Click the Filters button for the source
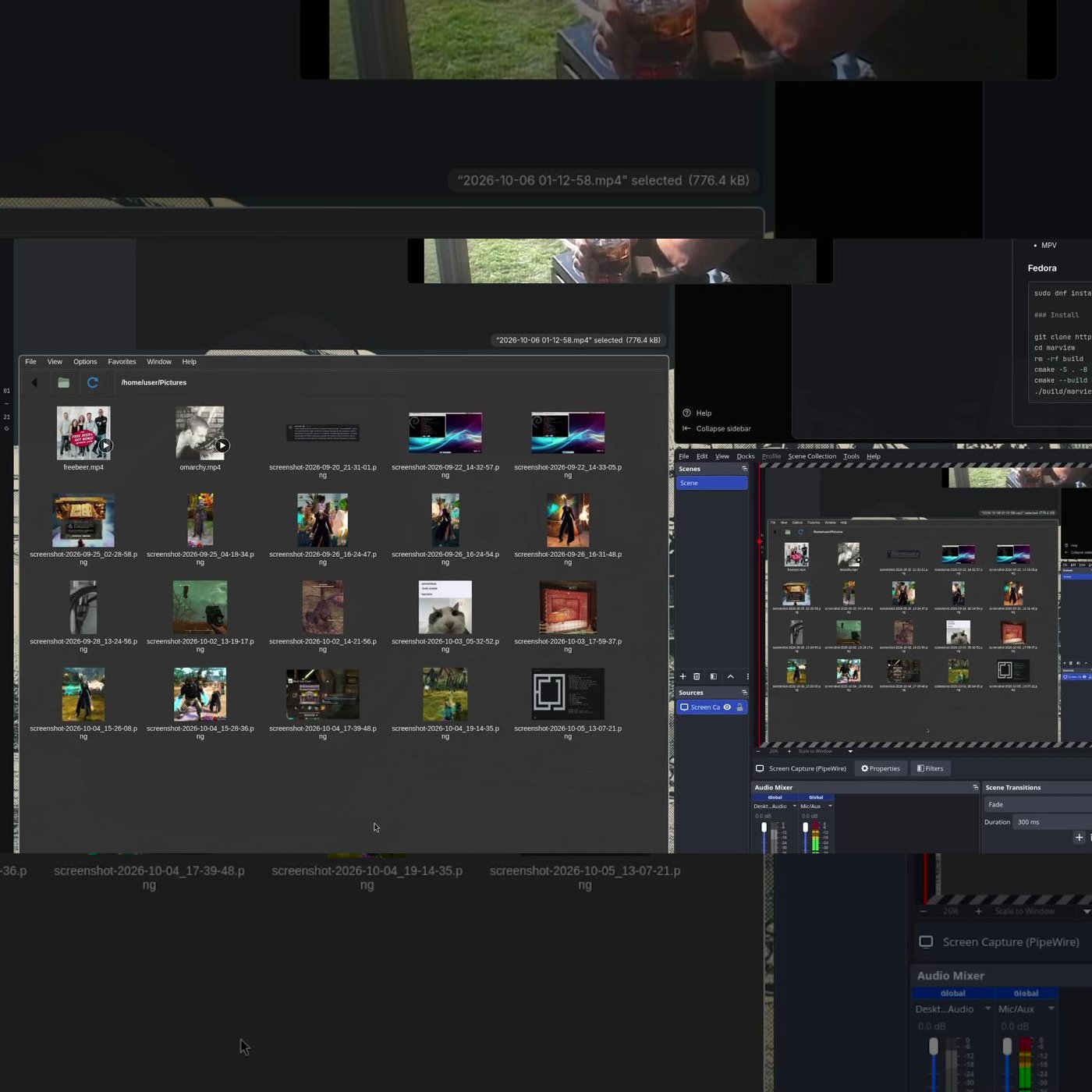Image resolution: width=1092 pixels, height=1092 pixels. pos(930,768)
